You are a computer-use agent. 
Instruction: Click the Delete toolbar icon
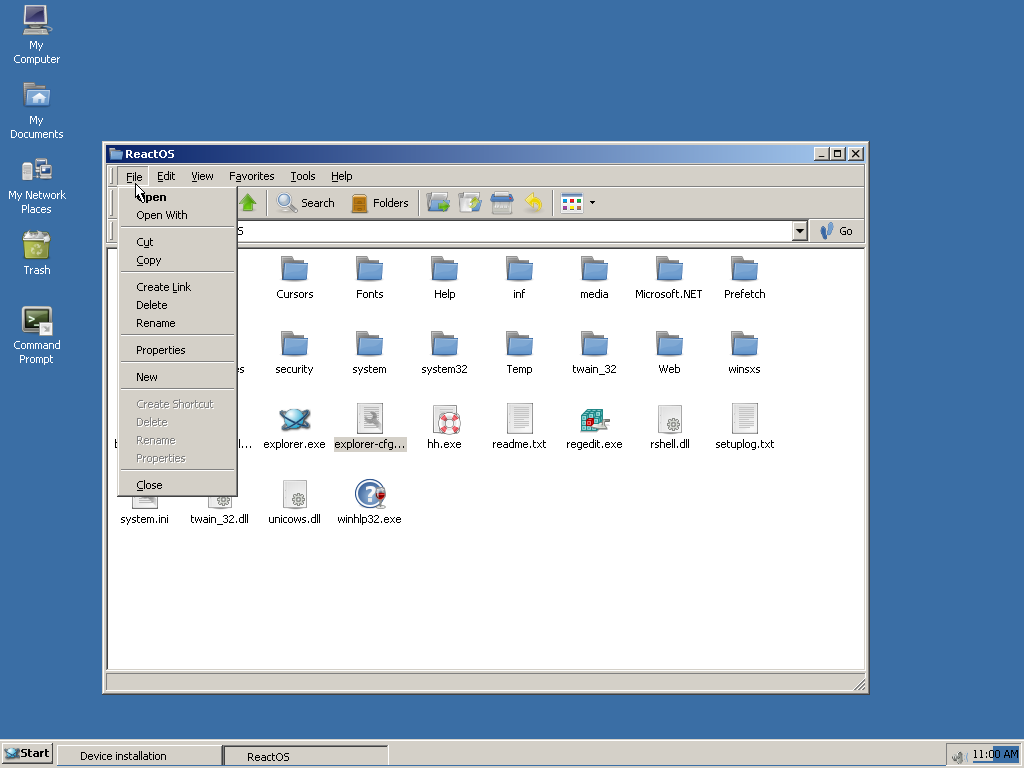point(502,203)
